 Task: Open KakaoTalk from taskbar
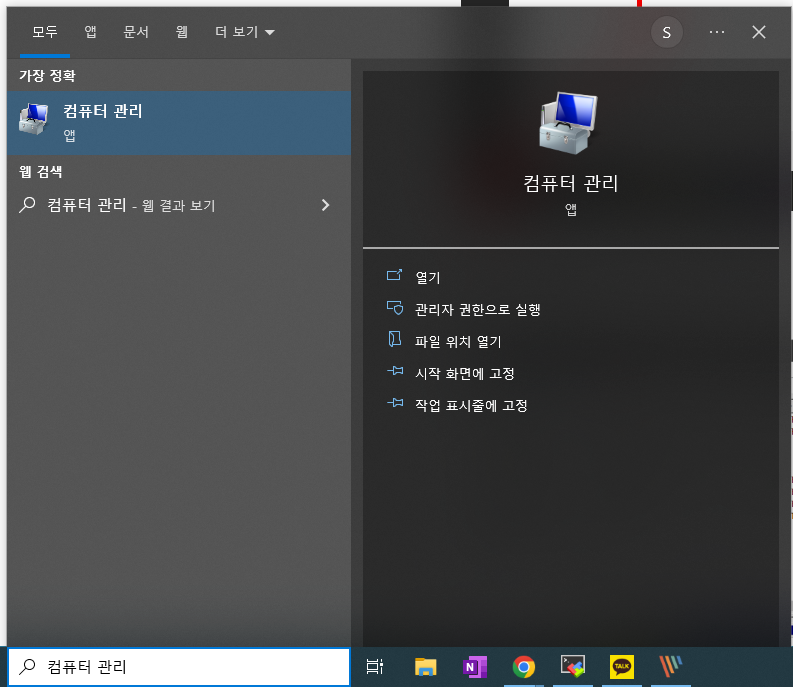(x=622, y=666)
